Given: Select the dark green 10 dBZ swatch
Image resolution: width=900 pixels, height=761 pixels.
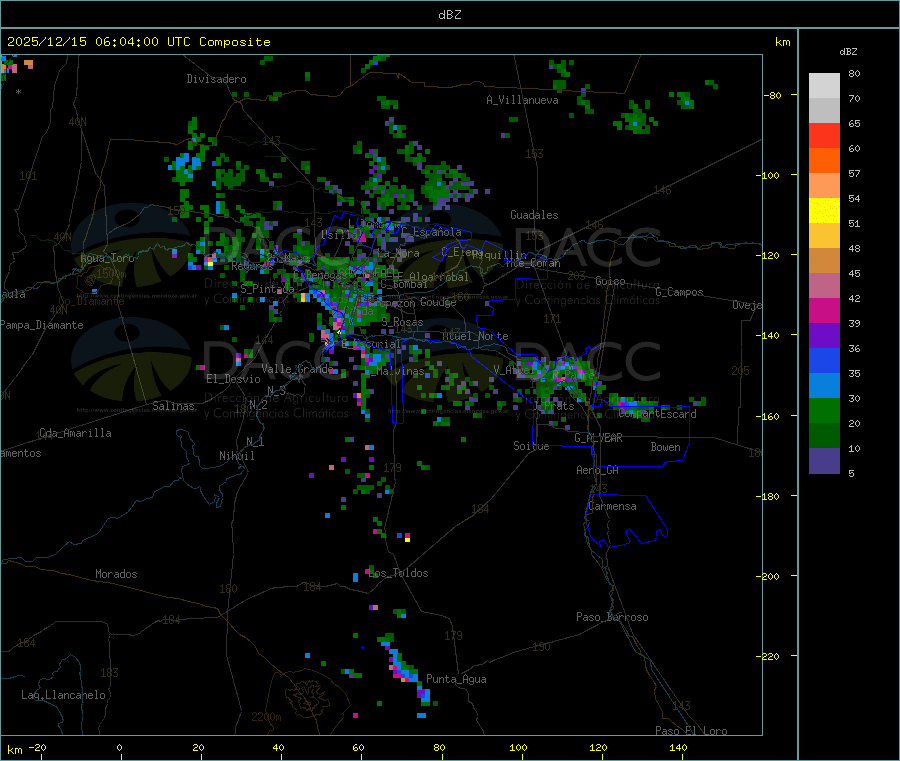Looking at the screenshot, I should tap(824, 435).
